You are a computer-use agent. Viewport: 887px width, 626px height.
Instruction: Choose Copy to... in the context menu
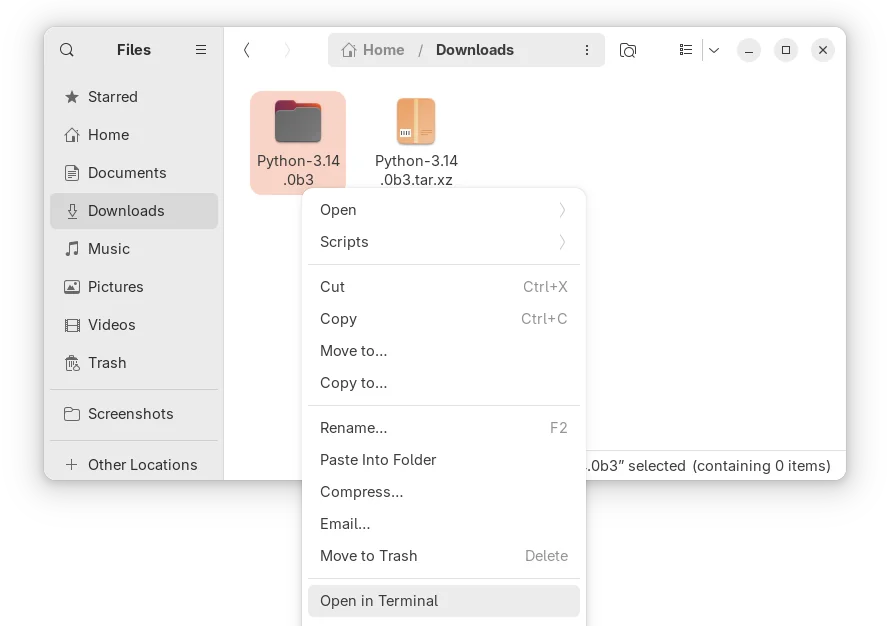coord(444,383)
